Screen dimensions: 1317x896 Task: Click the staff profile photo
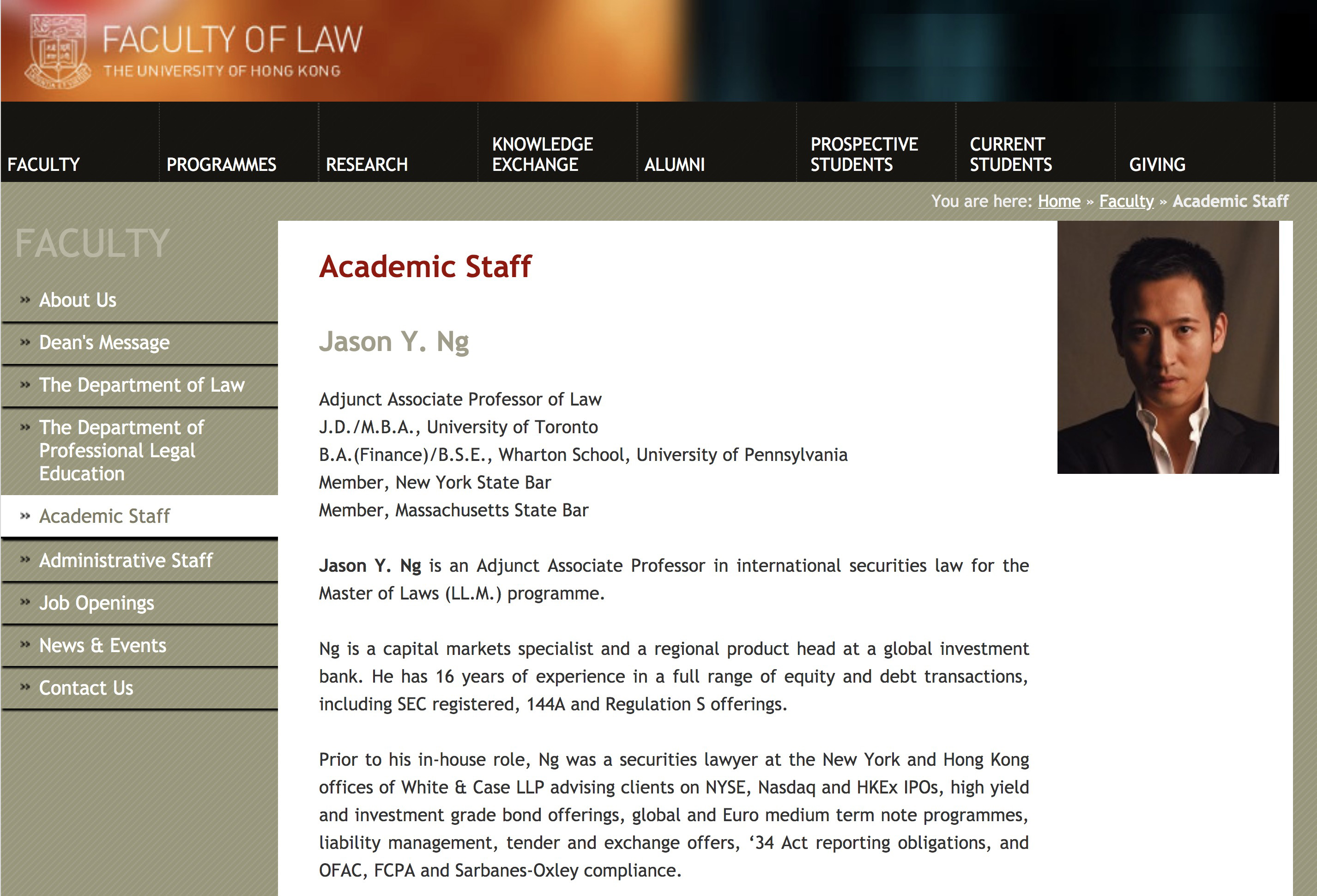1167,347
